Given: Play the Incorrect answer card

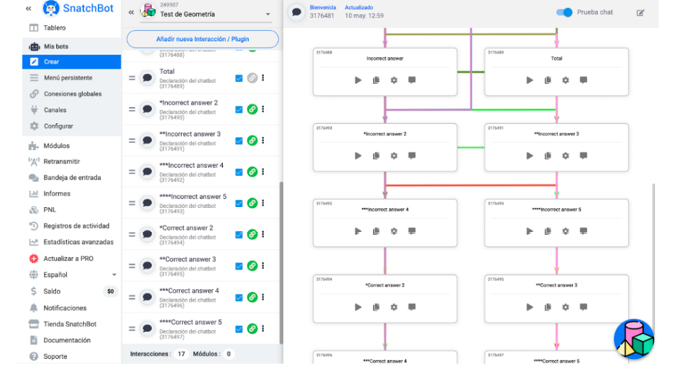Looking at the screenshot, I should pyautogui.click(x=358, y=80).
